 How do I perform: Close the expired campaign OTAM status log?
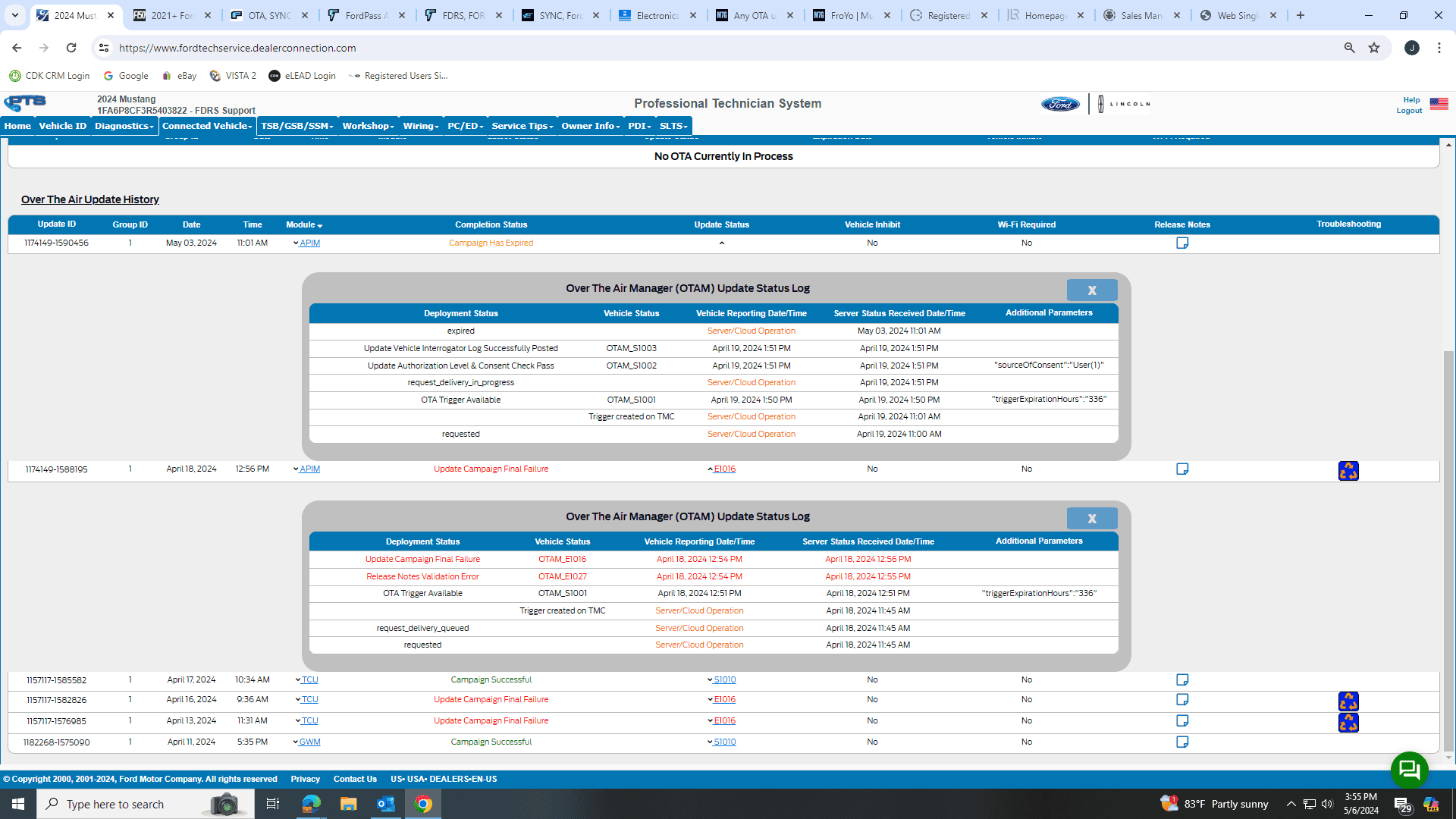1092,290
